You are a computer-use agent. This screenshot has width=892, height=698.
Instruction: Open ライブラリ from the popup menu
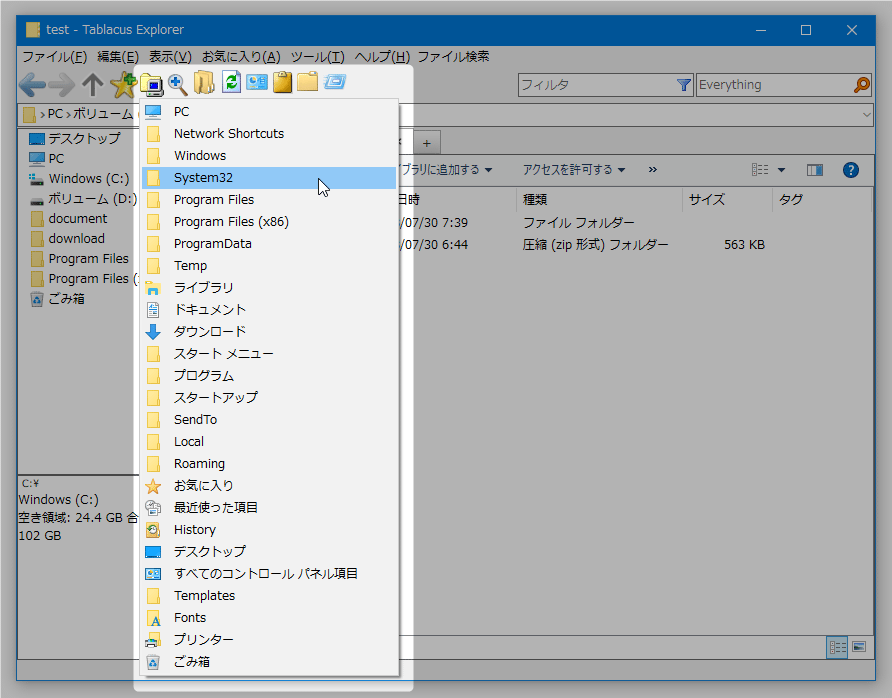point(269,288)
